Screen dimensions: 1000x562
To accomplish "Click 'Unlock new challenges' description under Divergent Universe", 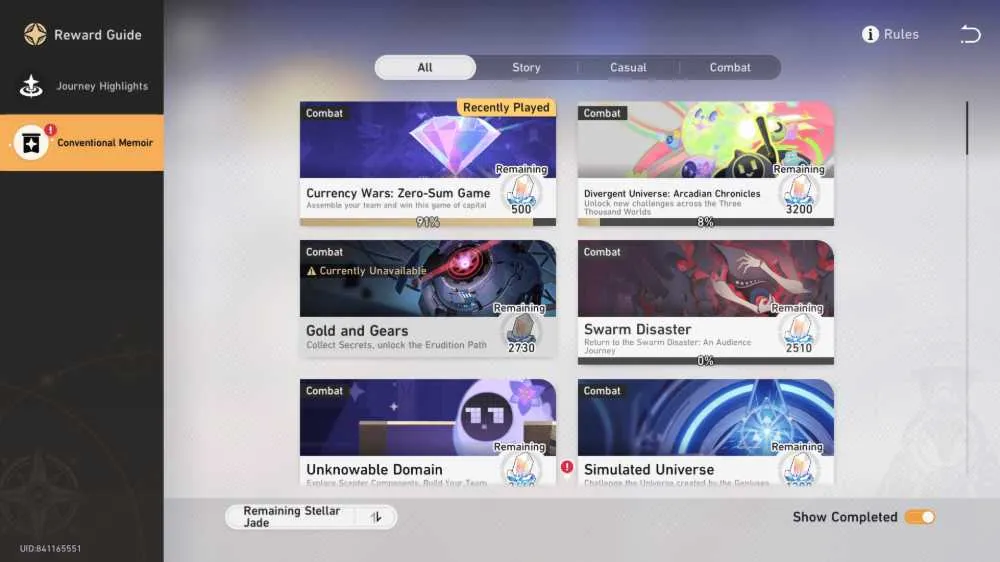I will [662, 207].
